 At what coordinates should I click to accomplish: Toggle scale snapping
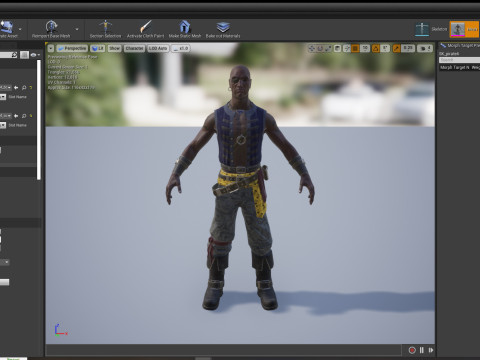[396, 49]
